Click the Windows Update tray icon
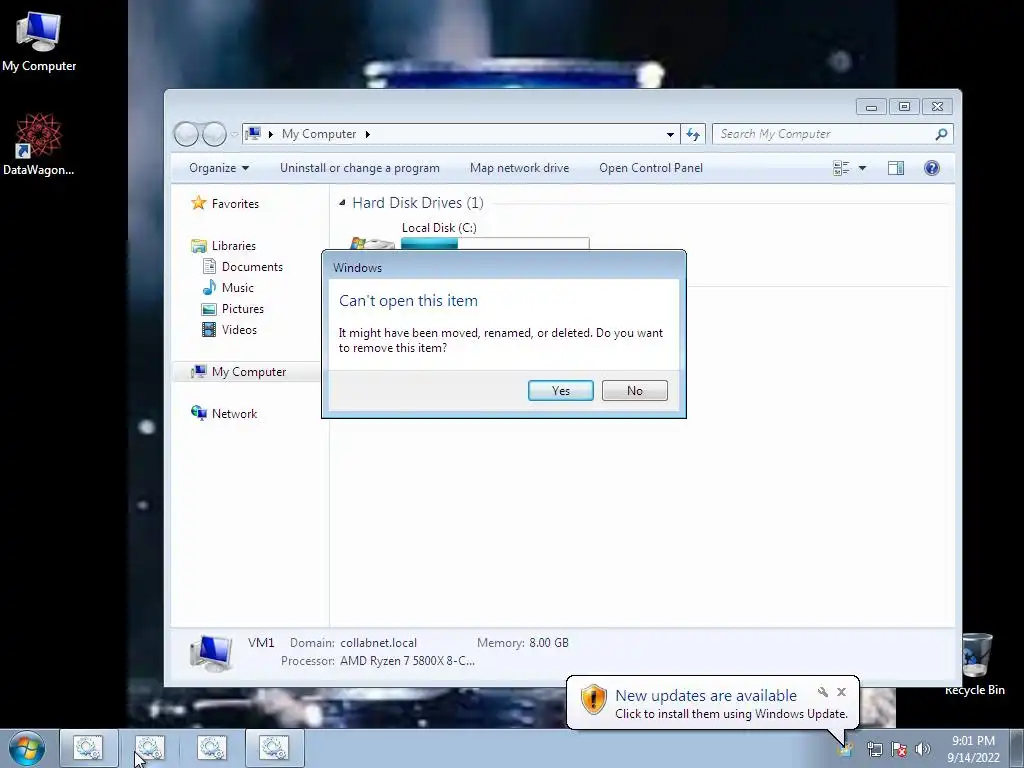Screen dimensions: 1024x768 point(846,749)
